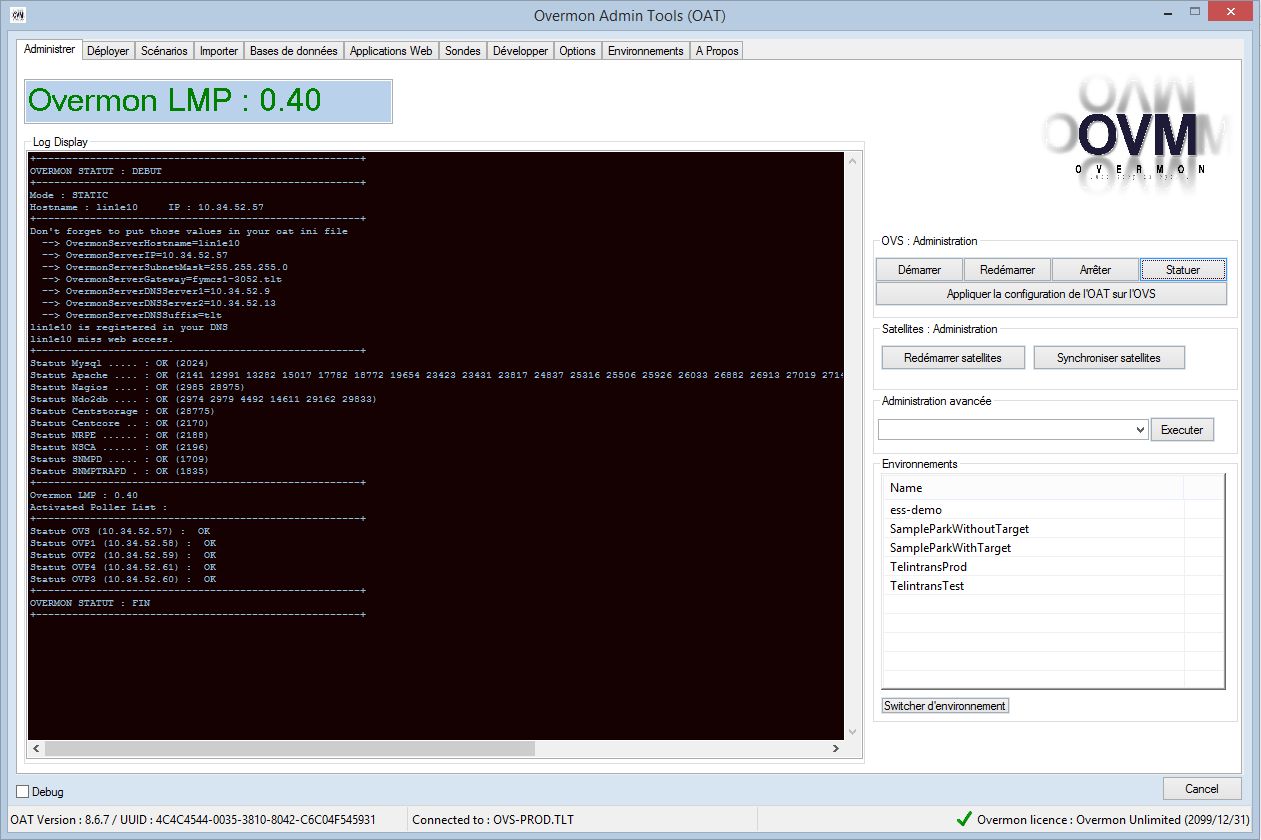Screen dimensions: 1261x840
Task: Click Overmon licence Unlimited status text
Action: 1115,820
